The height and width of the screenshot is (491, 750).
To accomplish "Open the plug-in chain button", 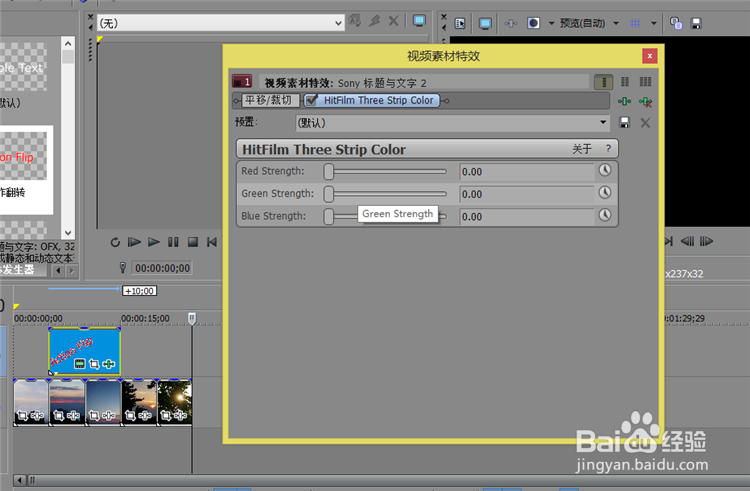I will tap(624, 101).
